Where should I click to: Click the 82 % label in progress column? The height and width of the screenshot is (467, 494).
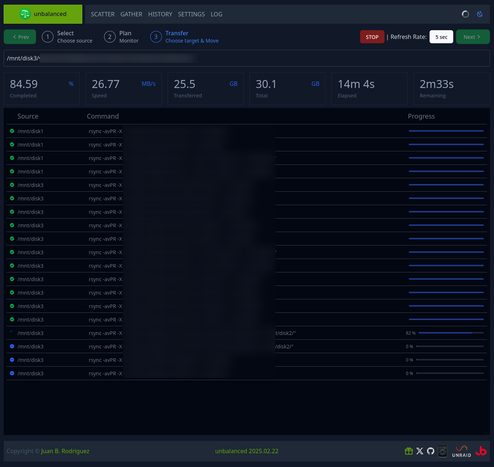[411, 333]
